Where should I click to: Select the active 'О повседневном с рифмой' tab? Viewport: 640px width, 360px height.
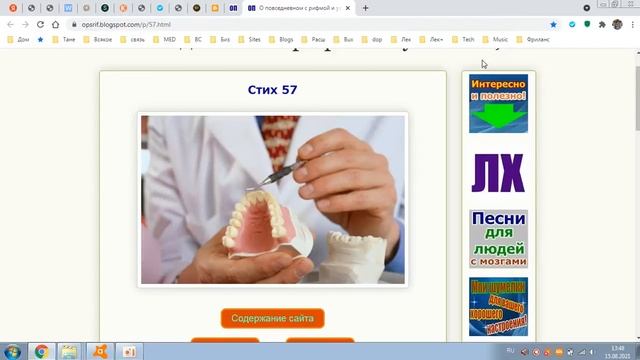[x=299, y=8]
